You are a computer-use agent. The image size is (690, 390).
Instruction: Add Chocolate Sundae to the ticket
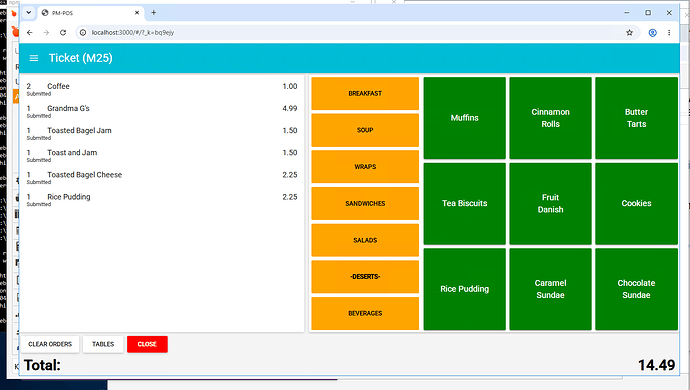(x=636, y=289)
